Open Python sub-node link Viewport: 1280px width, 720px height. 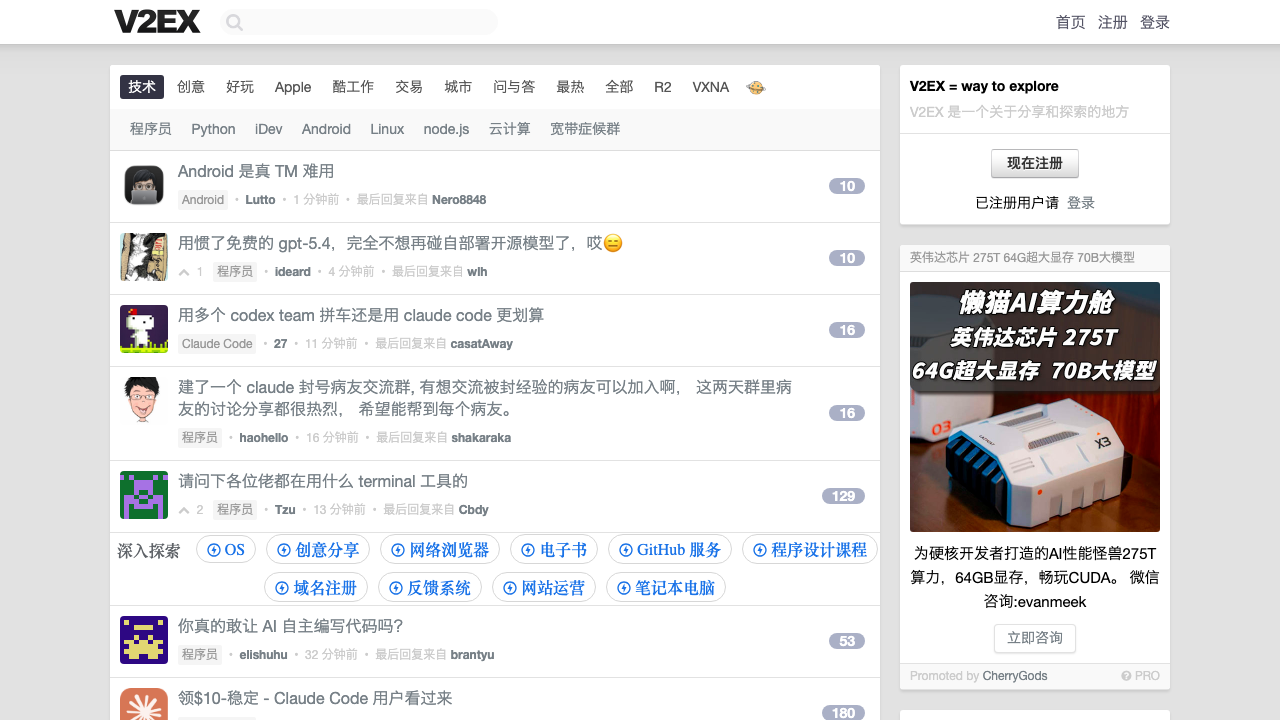click(213, 129)
